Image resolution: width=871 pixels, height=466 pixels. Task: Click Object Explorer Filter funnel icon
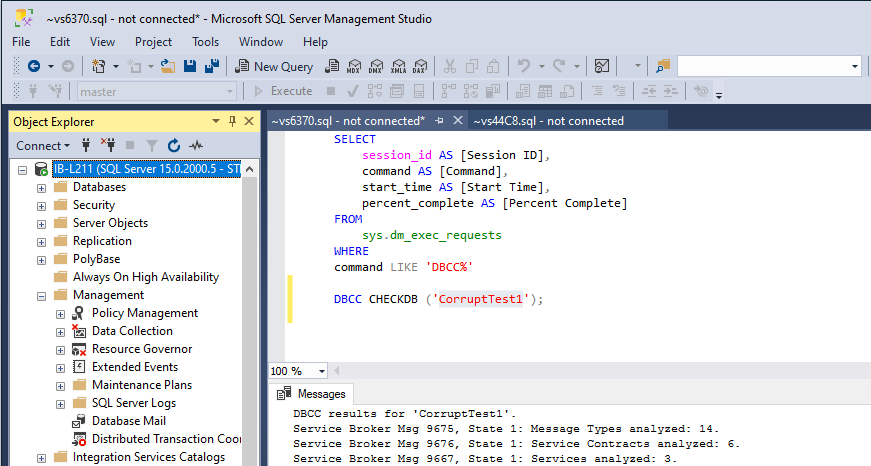152,146
